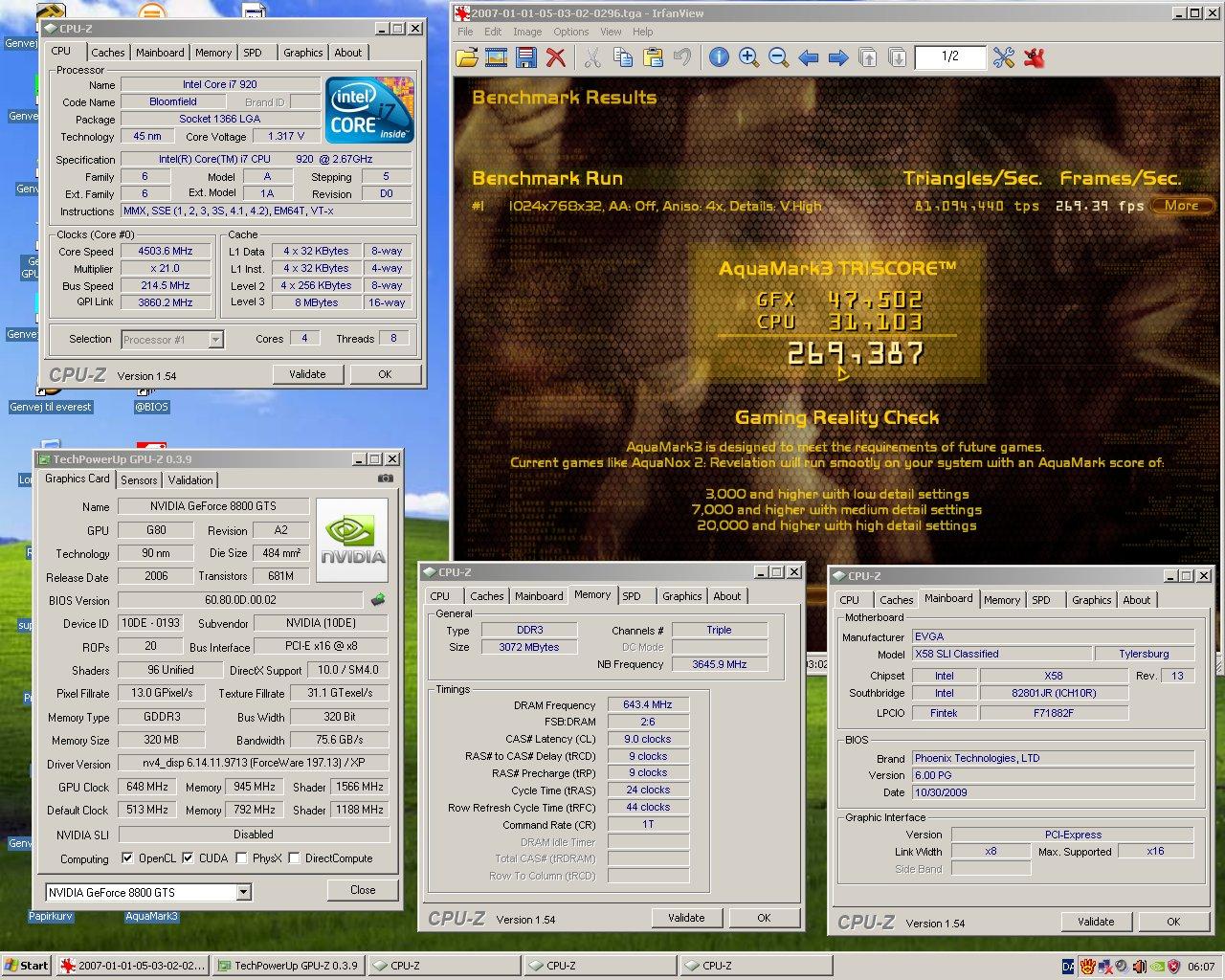The height and width of the screenshot is (980, 1225).
Task: Paste from clipboard using the Paste icon
Action: [x=653, y=57]
